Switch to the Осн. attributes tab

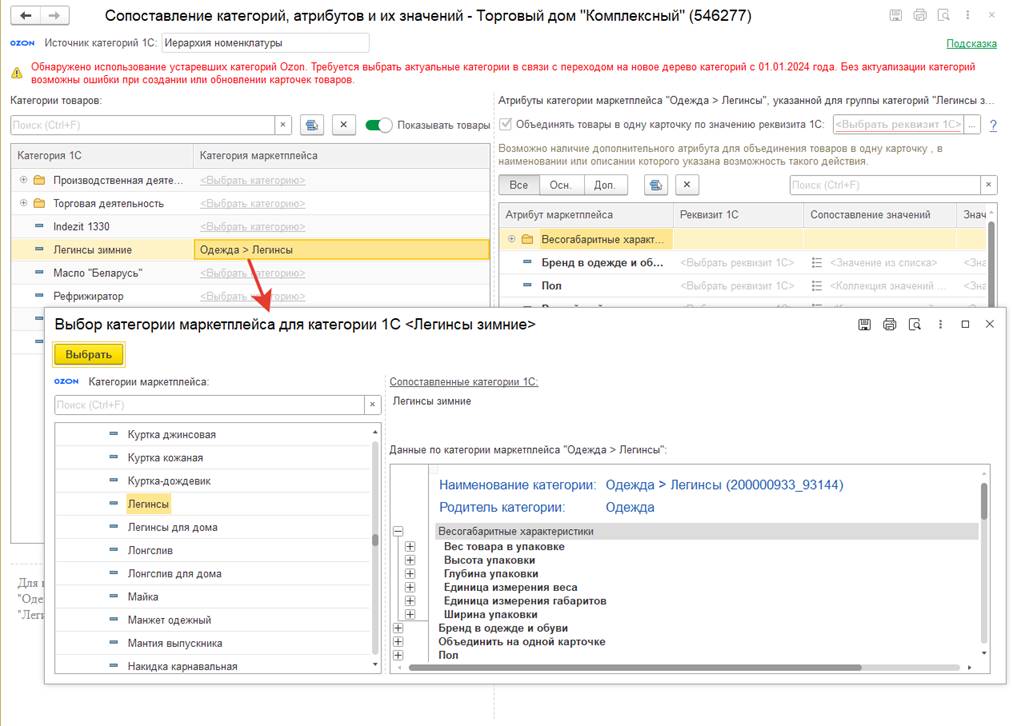(x=561, y=185)
